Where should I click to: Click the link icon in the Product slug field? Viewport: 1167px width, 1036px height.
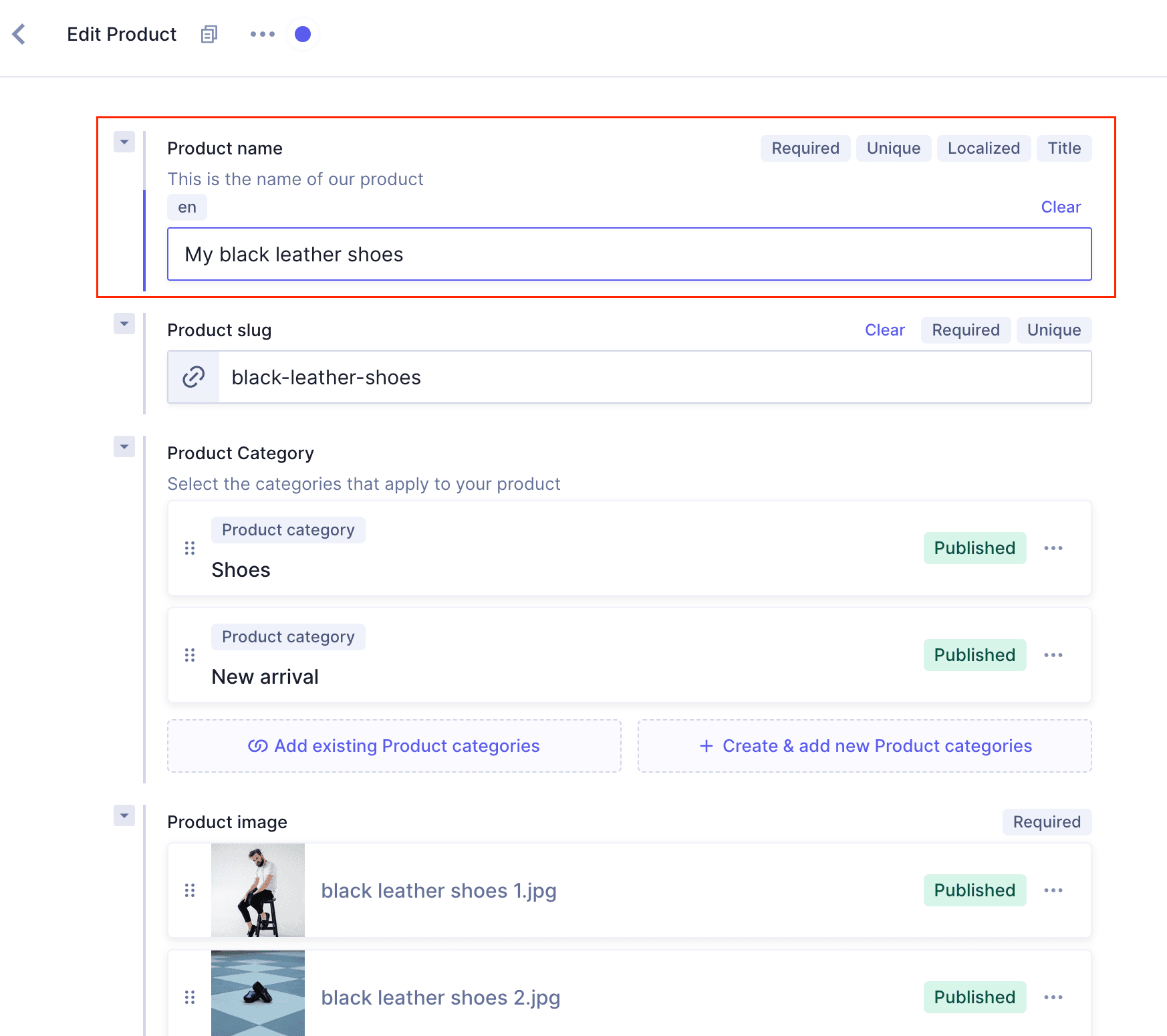tap(192, 376)
